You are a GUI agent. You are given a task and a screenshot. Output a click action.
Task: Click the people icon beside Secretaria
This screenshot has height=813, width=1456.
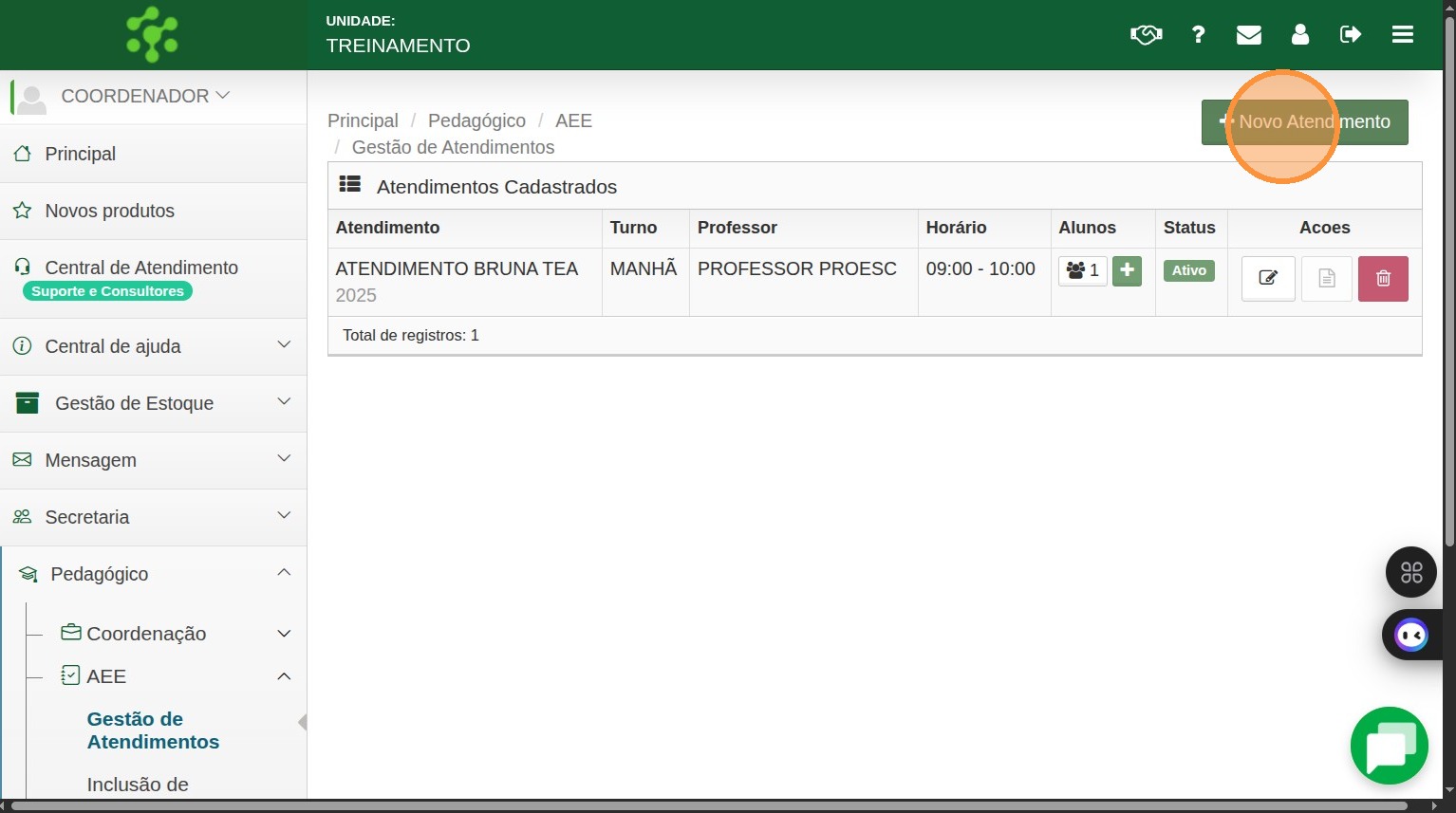click(22, 516)
